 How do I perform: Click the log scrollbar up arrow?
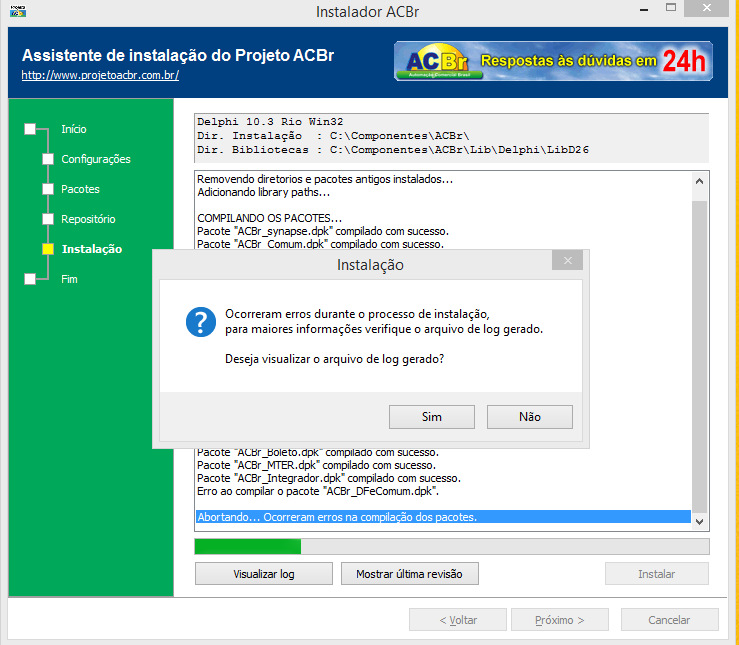click(x=699, y=181)
